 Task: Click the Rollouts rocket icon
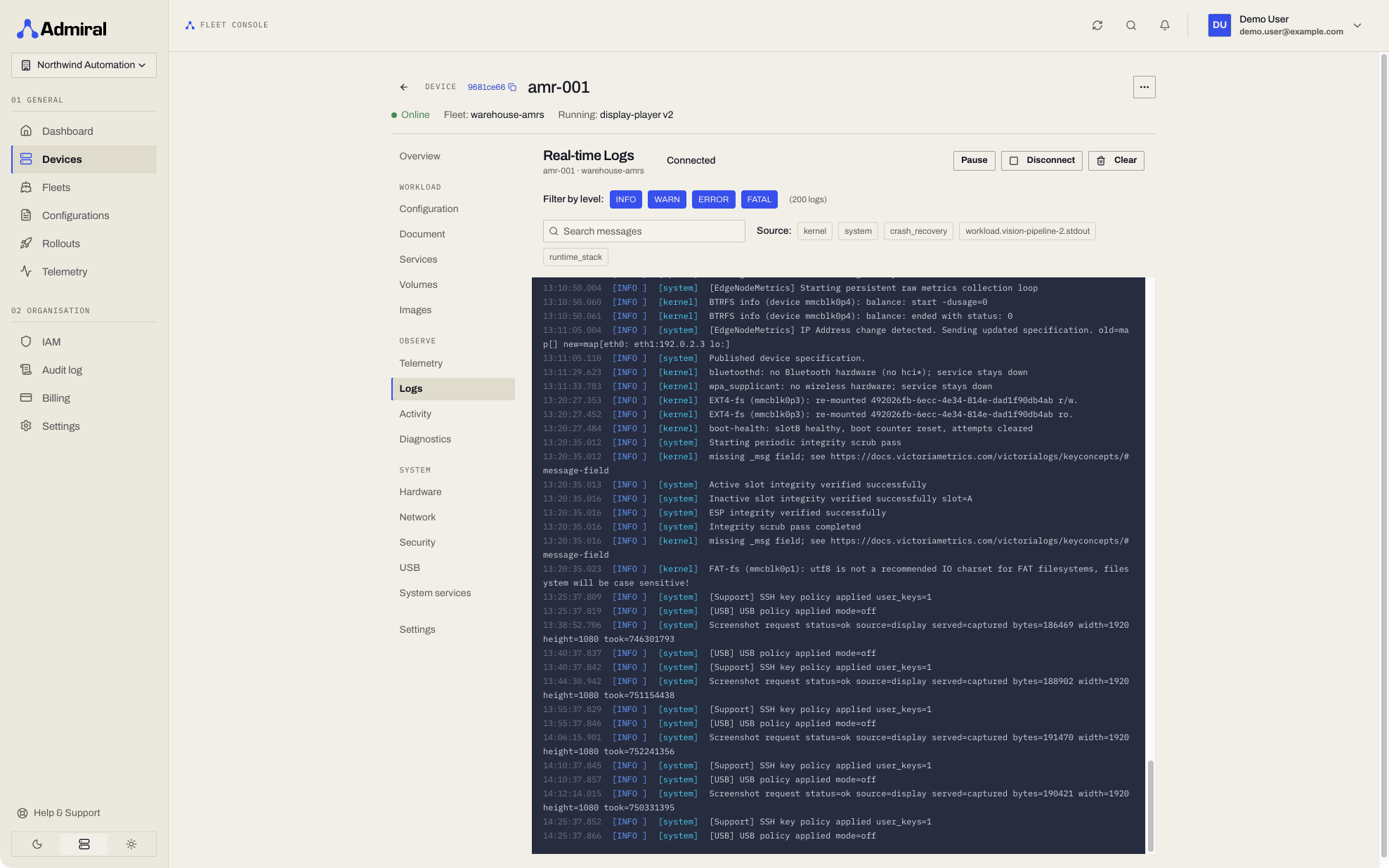pyautogui.click(x=26, y=243)
